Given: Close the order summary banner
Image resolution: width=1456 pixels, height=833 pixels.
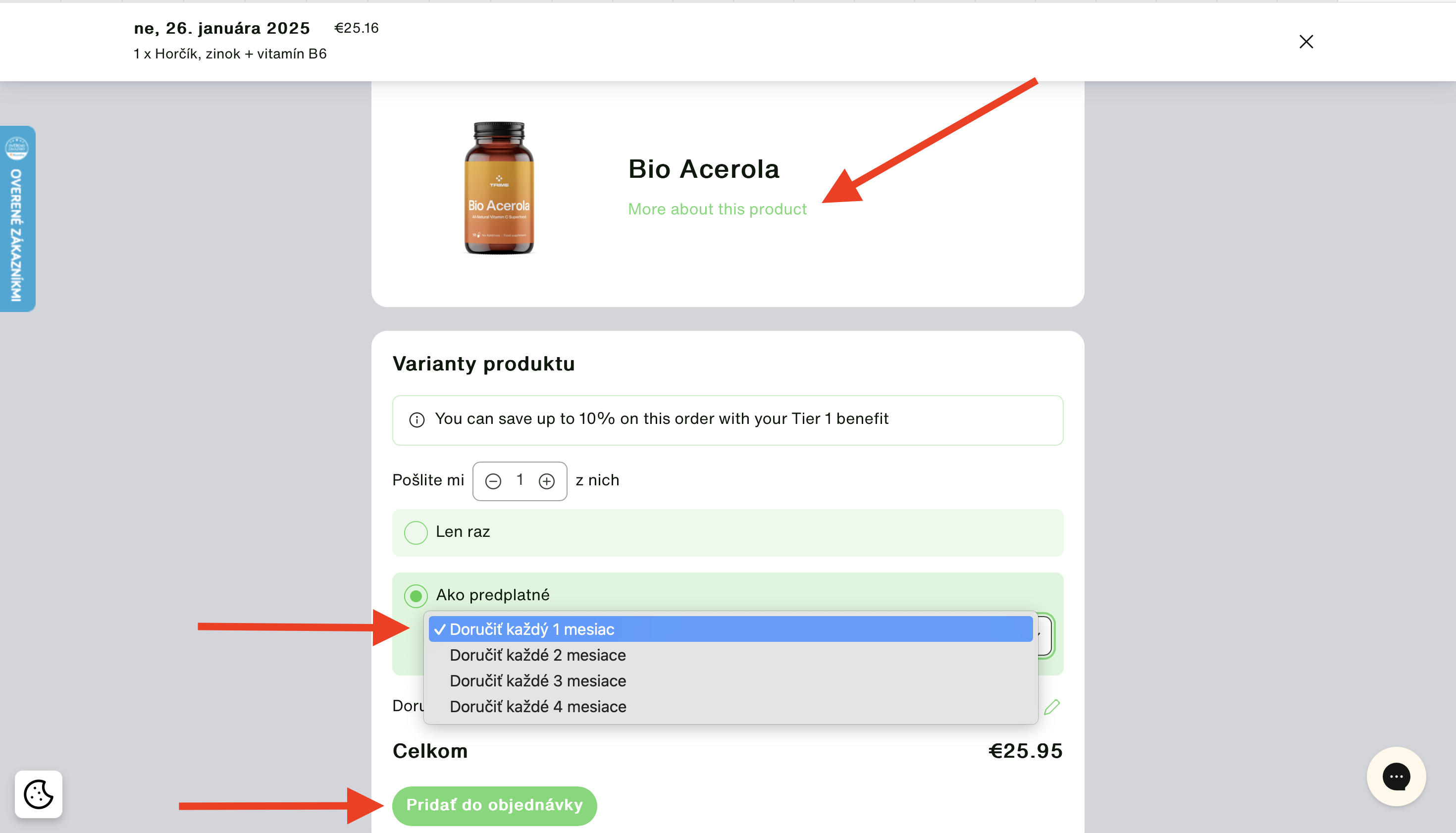Looking at the screenshot, I should 1305,42.
